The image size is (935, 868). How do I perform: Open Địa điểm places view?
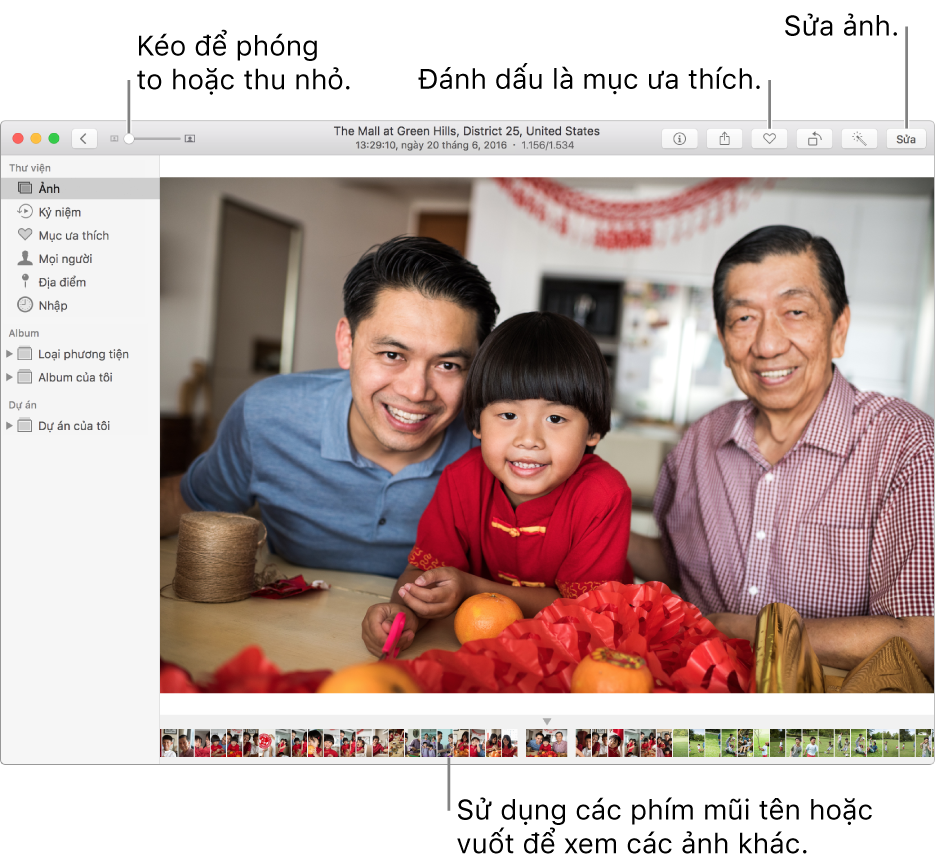(x=62, y=282)
